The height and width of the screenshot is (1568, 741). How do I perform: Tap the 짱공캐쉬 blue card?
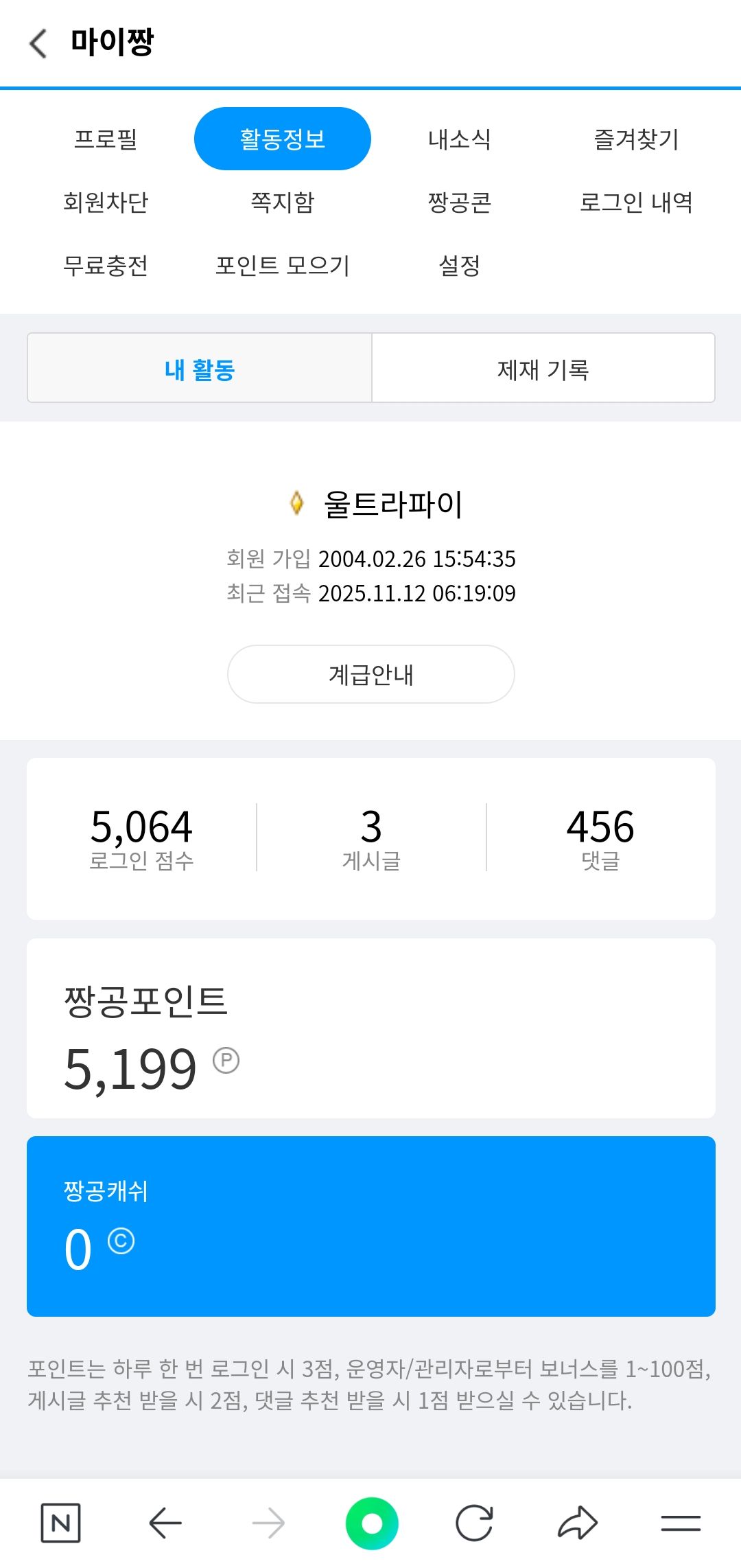click(x=370, y=1226)
